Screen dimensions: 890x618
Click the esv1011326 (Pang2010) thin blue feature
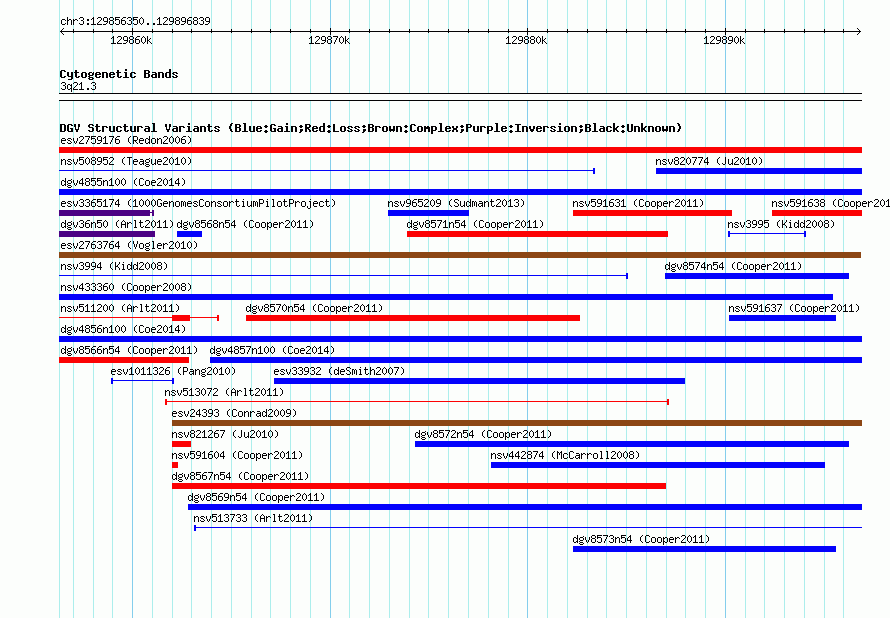tap(142, 381)
